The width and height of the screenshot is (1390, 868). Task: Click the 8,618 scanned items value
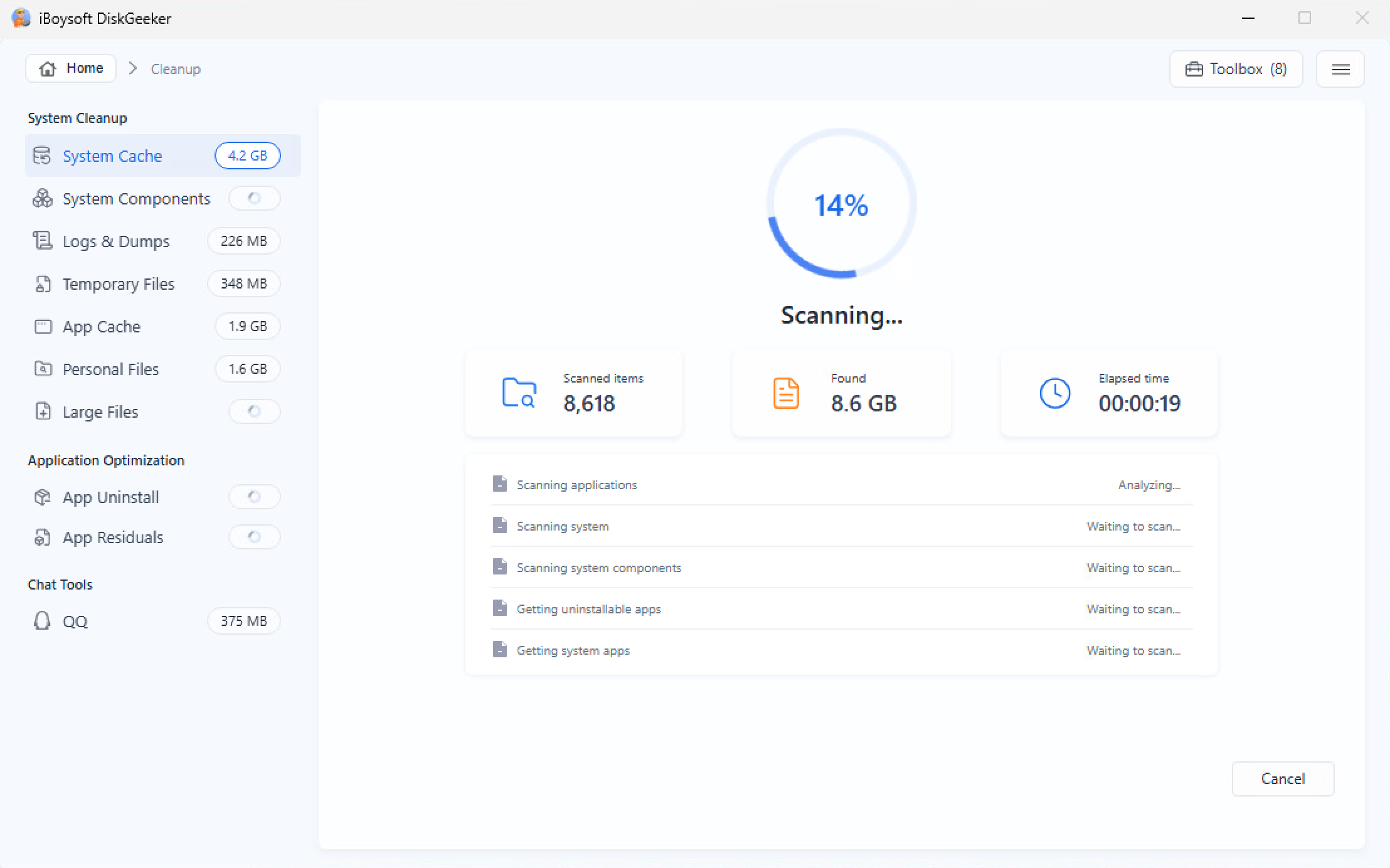pos(589,403)
